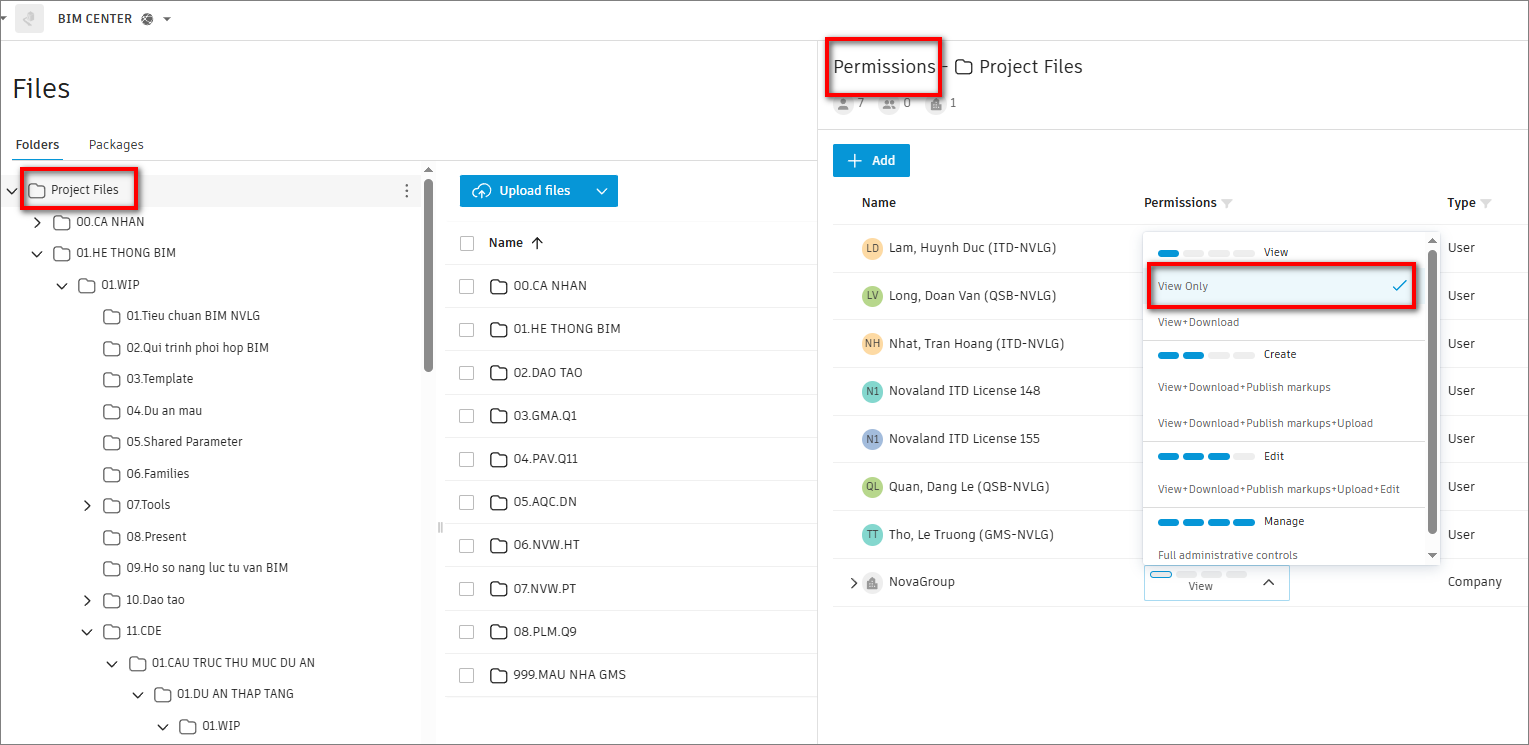Tick the select-all checkbox beside Name header
The height and width of the screenshot is (745, 1529).
[466, 243]
